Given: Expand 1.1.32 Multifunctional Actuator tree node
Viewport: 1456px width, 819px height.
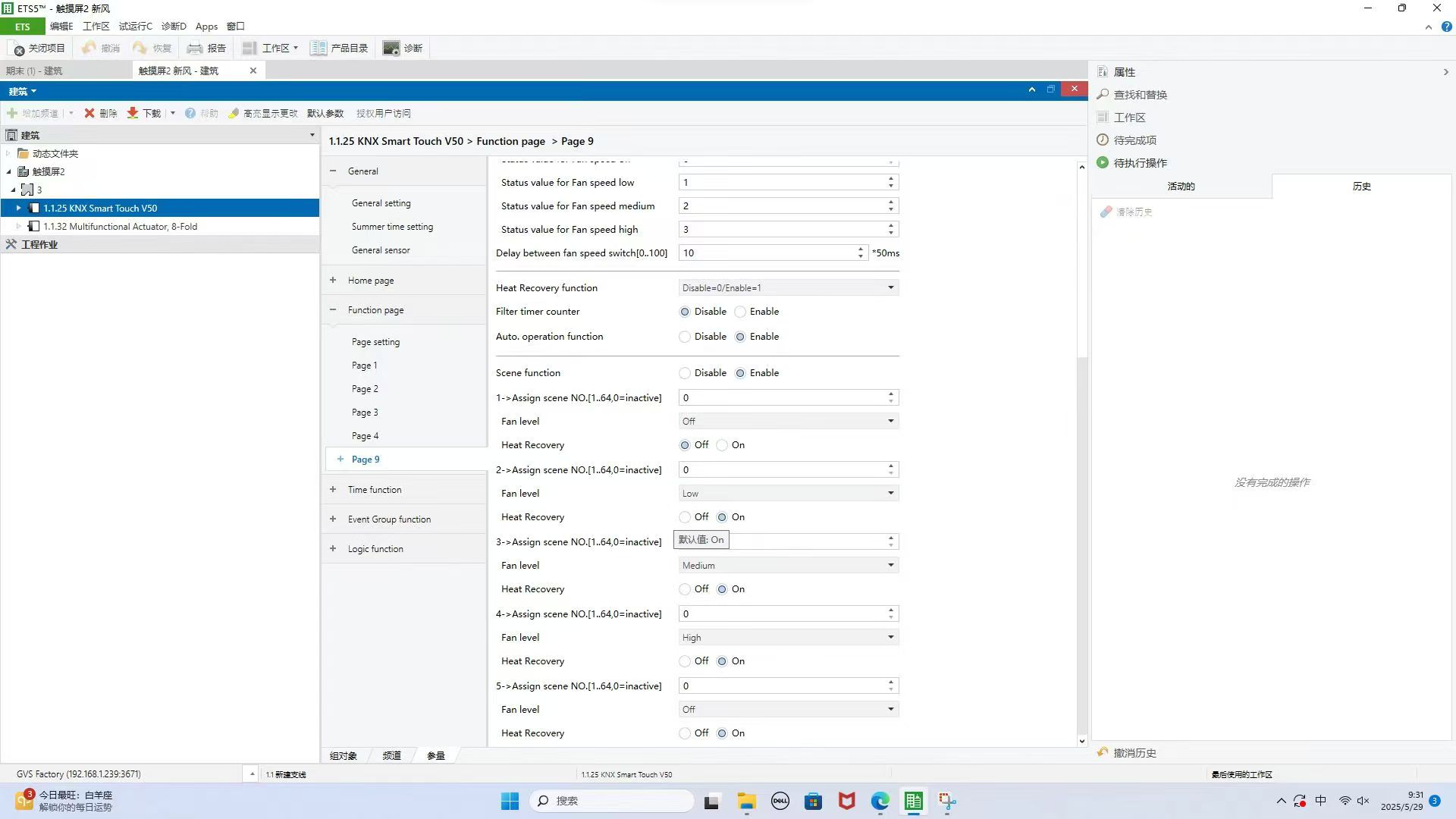Looking at the screenshot, I should pyautogui.click(x=19, y=227).
